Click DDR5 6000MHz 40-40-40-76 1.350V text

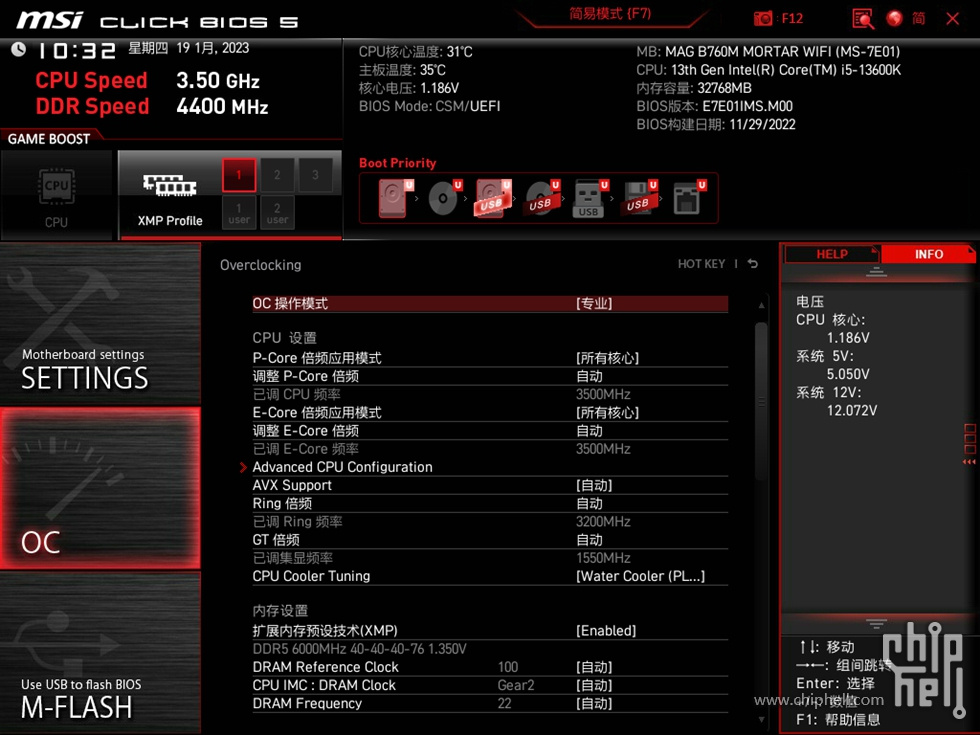pos(359,649)
